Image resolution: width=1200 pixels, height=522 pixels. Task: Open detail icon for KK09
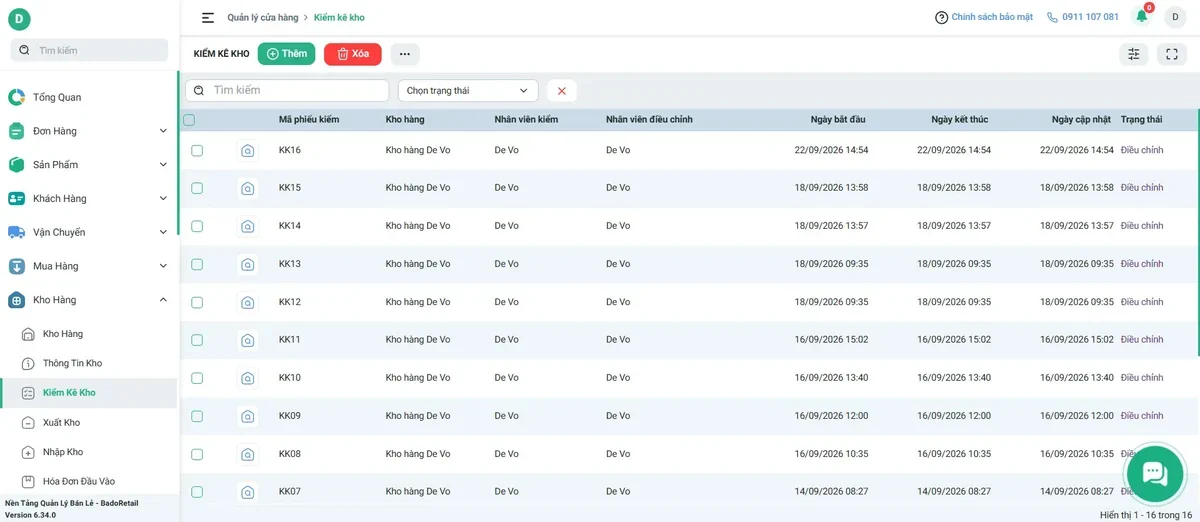(x=247, y=416)
